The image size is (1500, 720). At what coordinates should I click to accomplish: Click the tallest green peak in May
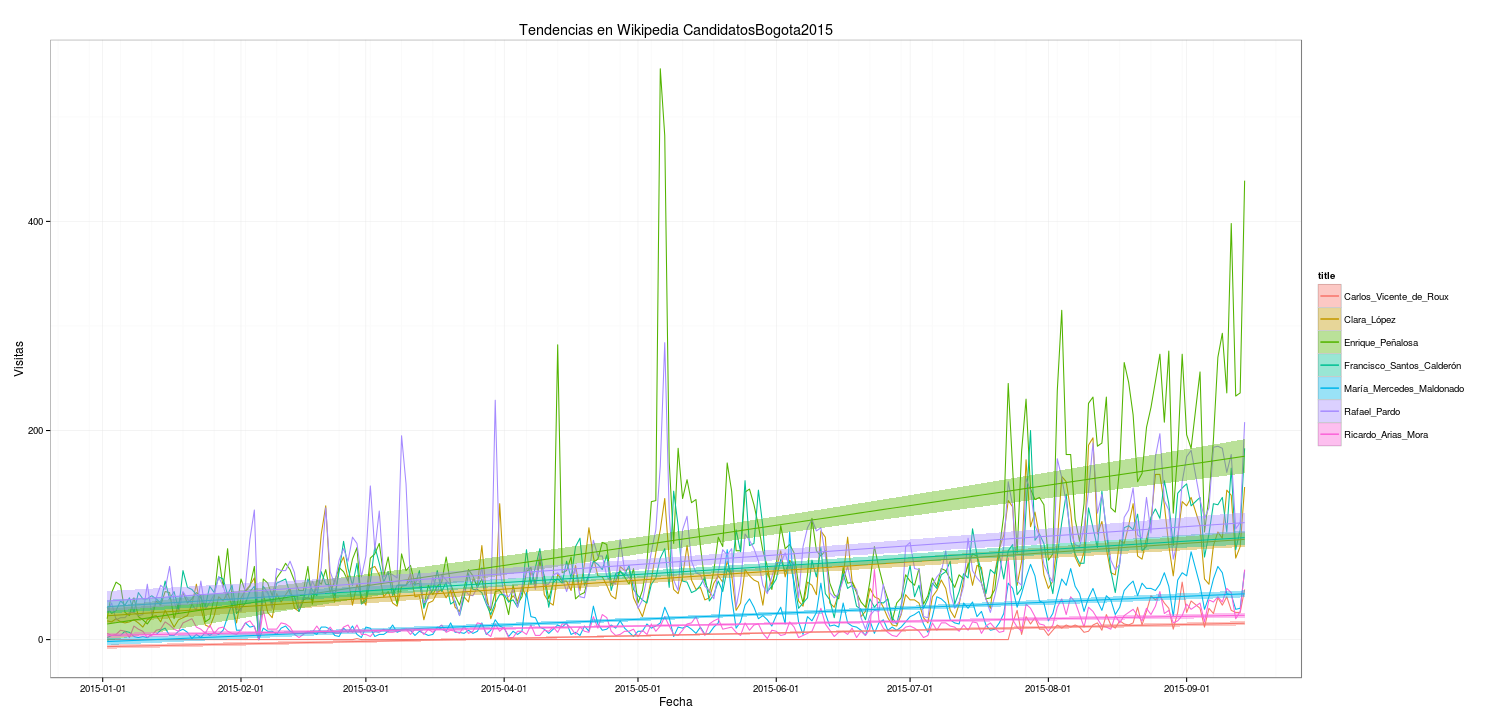pos(660,70)
